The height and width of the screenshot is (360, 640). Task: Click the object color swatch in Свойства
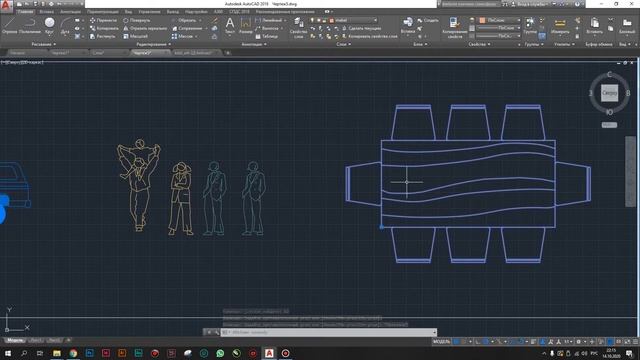coord(482,20)
